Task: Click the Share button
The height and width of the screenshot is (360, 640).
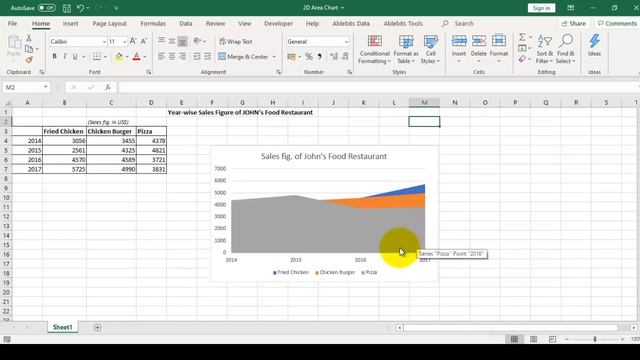Action: pos(573,24)
